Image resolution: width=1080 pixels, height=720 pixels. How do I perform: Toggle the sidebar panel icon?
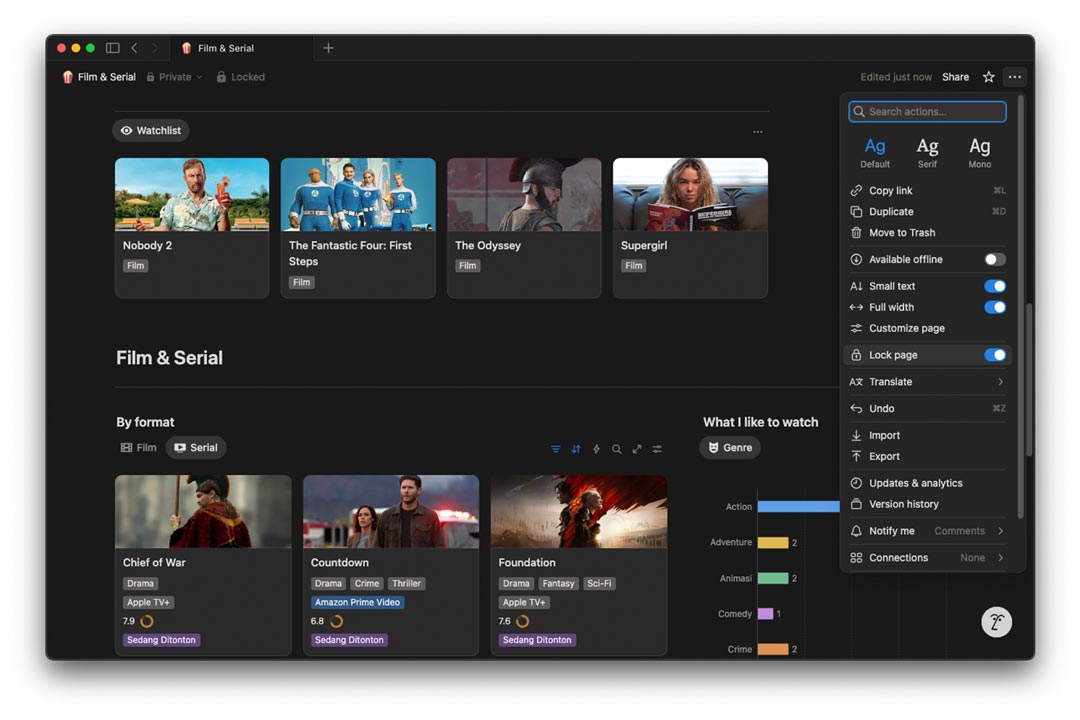[x=112, y=48]
